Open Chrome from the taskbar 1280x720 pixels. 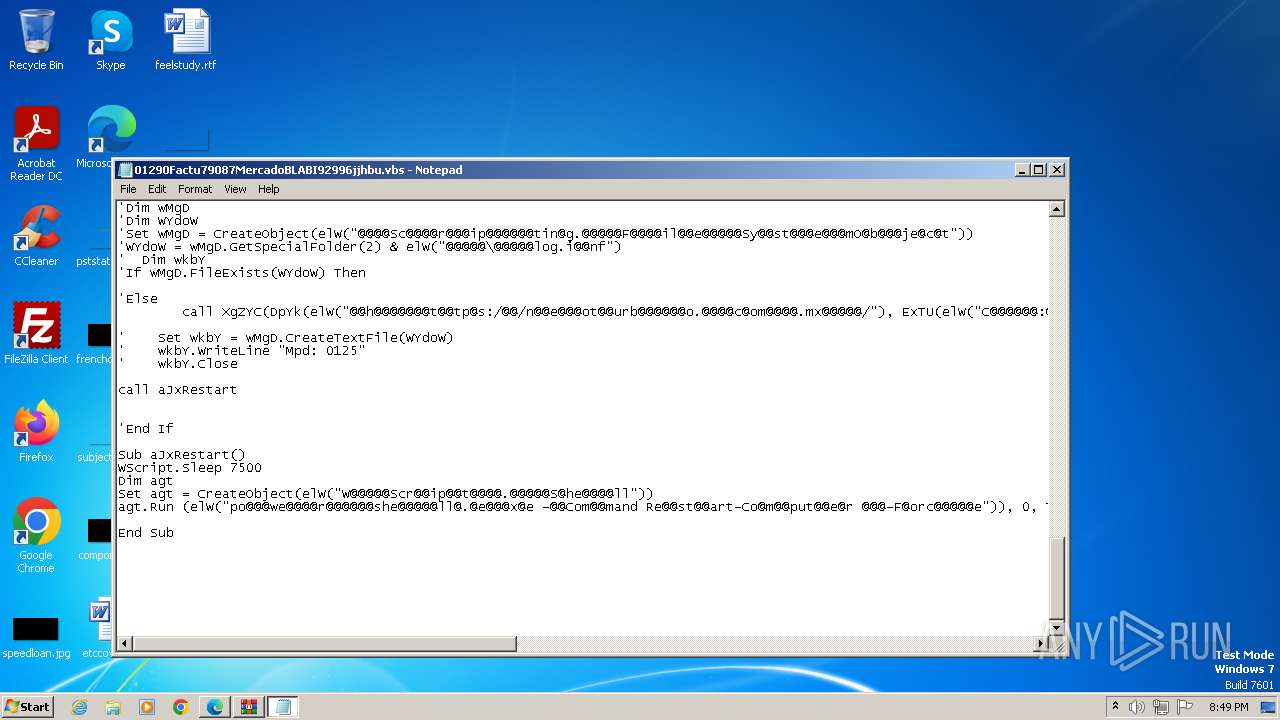[181, 707]
